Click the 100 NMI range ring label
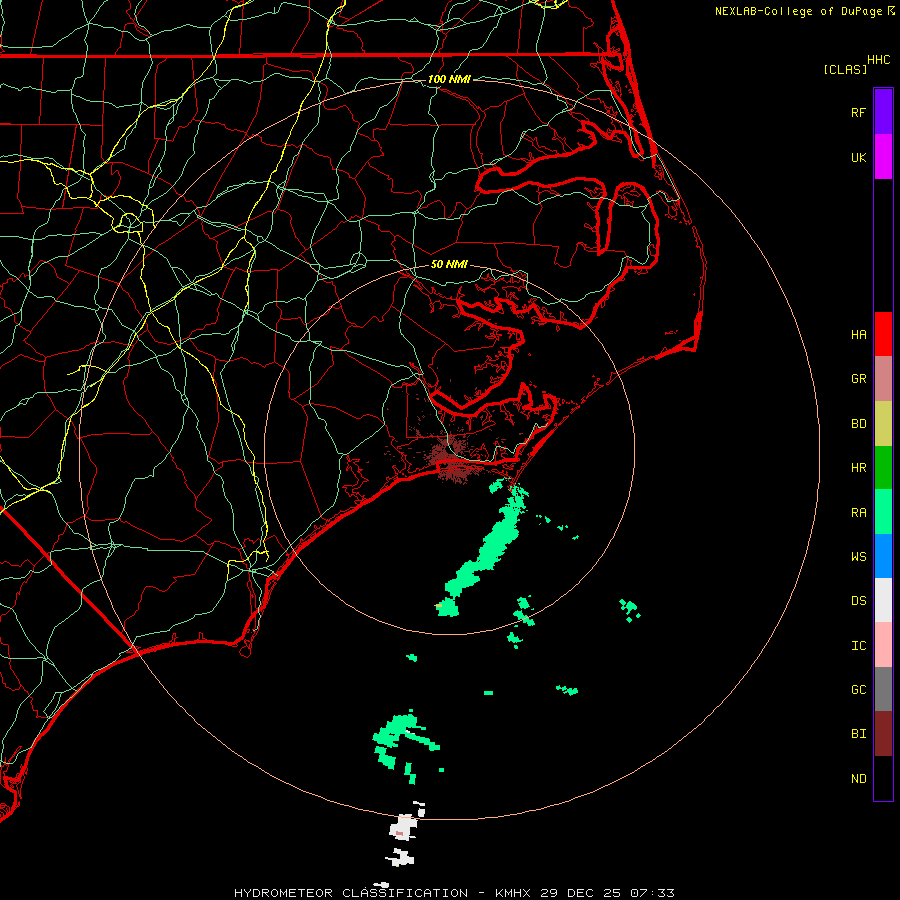 (x=449, y=79)
